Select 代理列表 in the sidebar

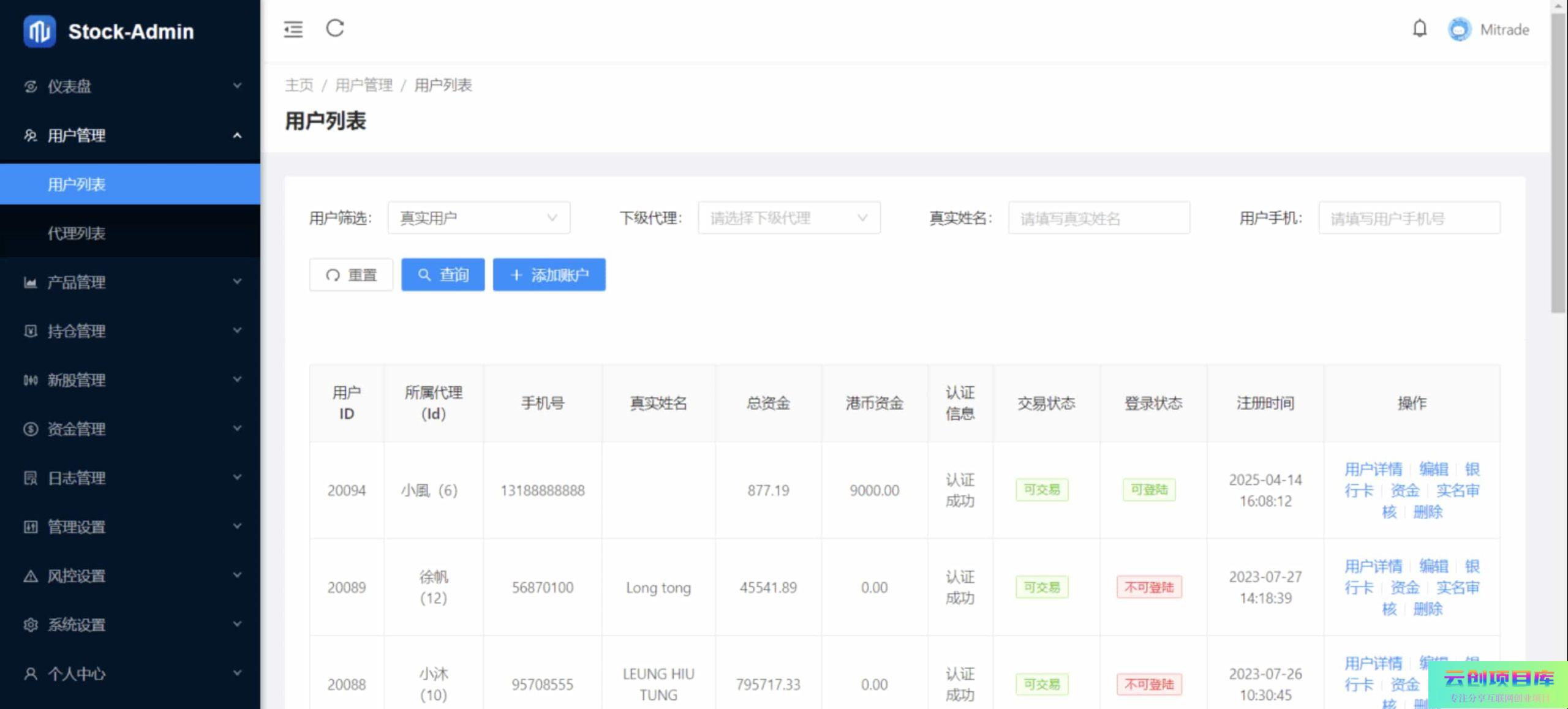77,233
